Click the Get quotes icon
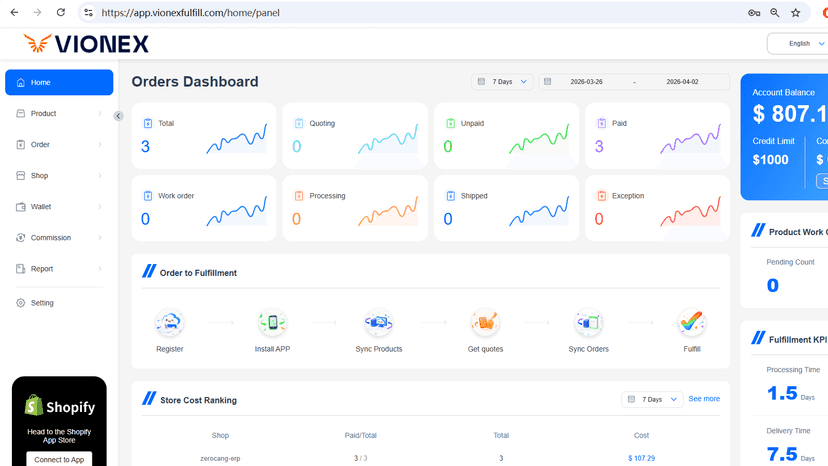Screen dimensions: 828x466 485,322
